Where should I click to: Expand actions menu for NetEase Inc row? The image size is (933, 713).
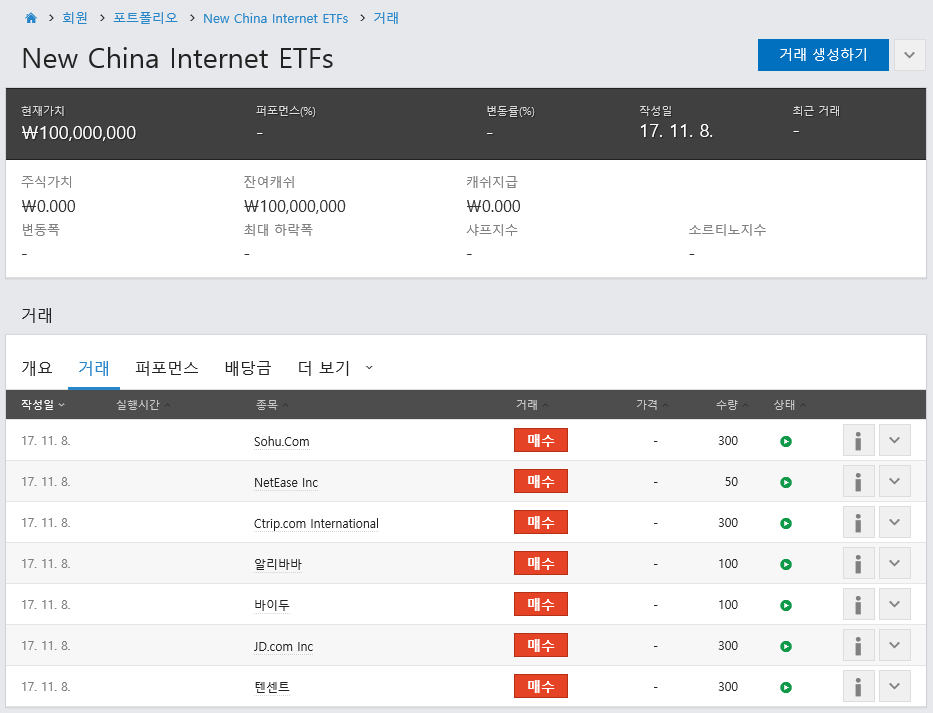(894, 481)
